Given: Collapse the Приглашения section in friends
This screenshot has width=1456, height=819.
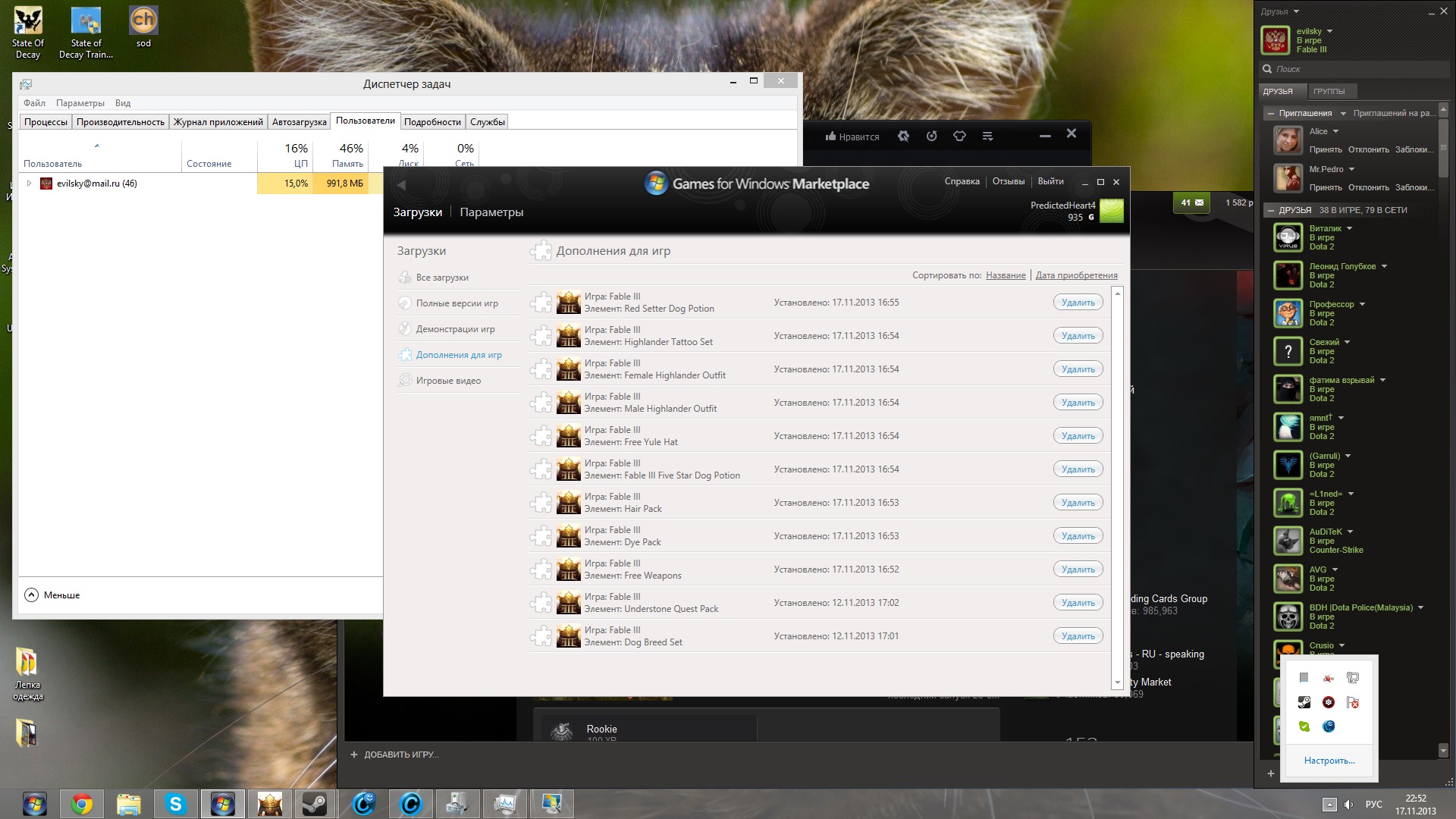Looking at the screenshot, I should (1271, 114).
